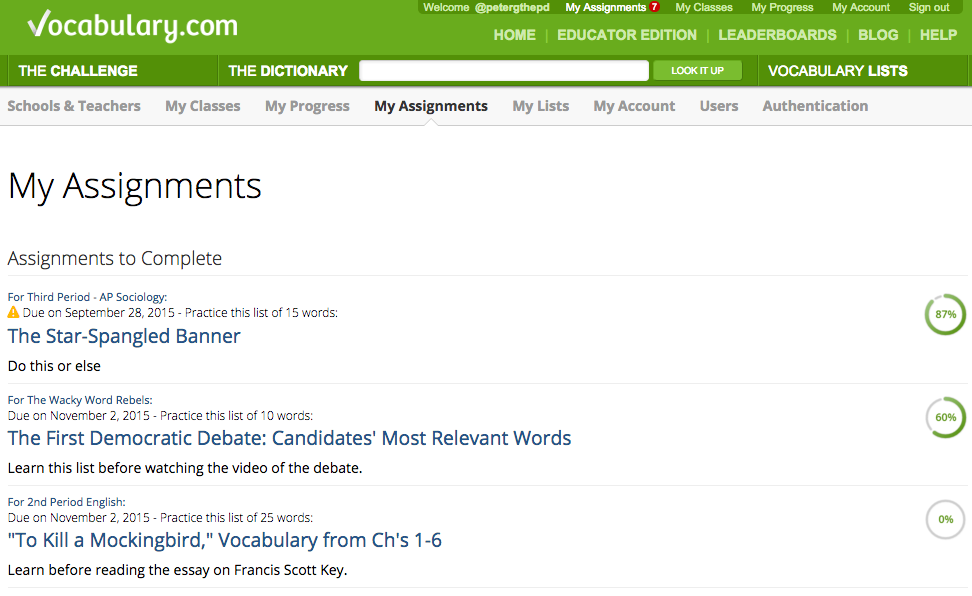972x596 pixels.
Task: Open the Schools & Teachers tab
Action: pyautogui.click(x=74, y=106)
